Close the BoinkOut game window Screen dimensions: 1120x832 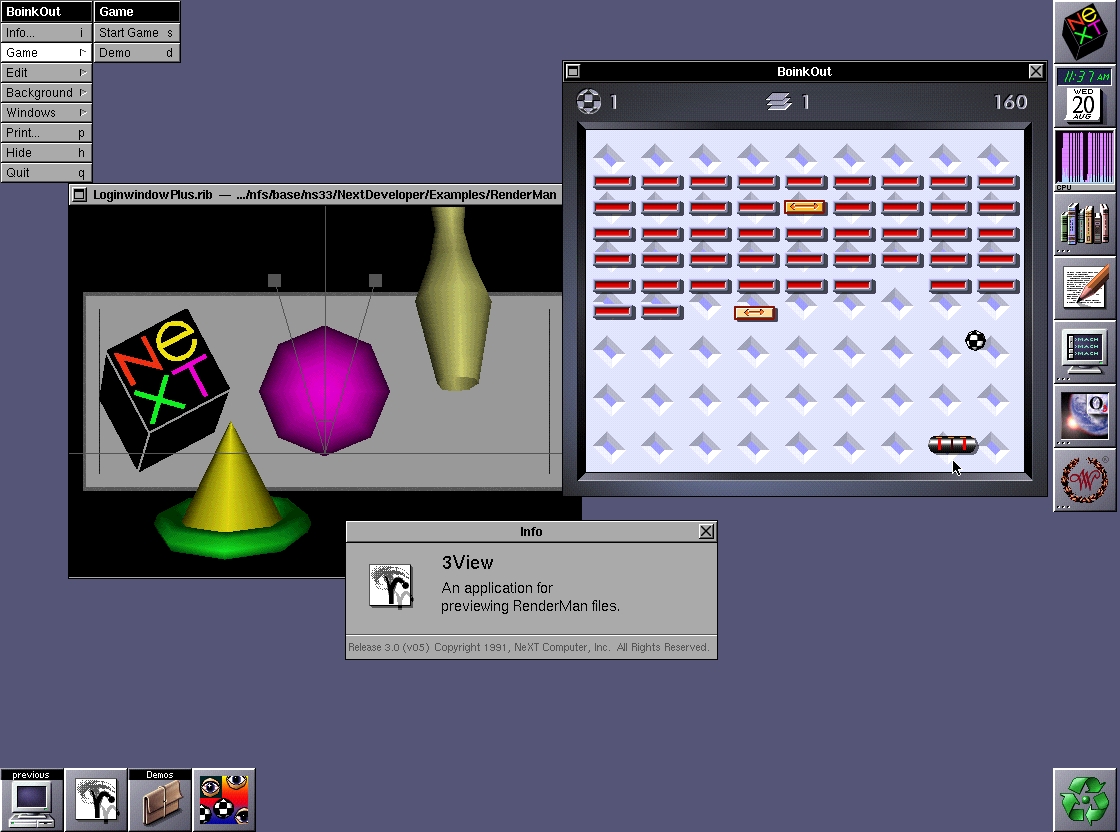pyautogui.click(x=1036, y=71)
